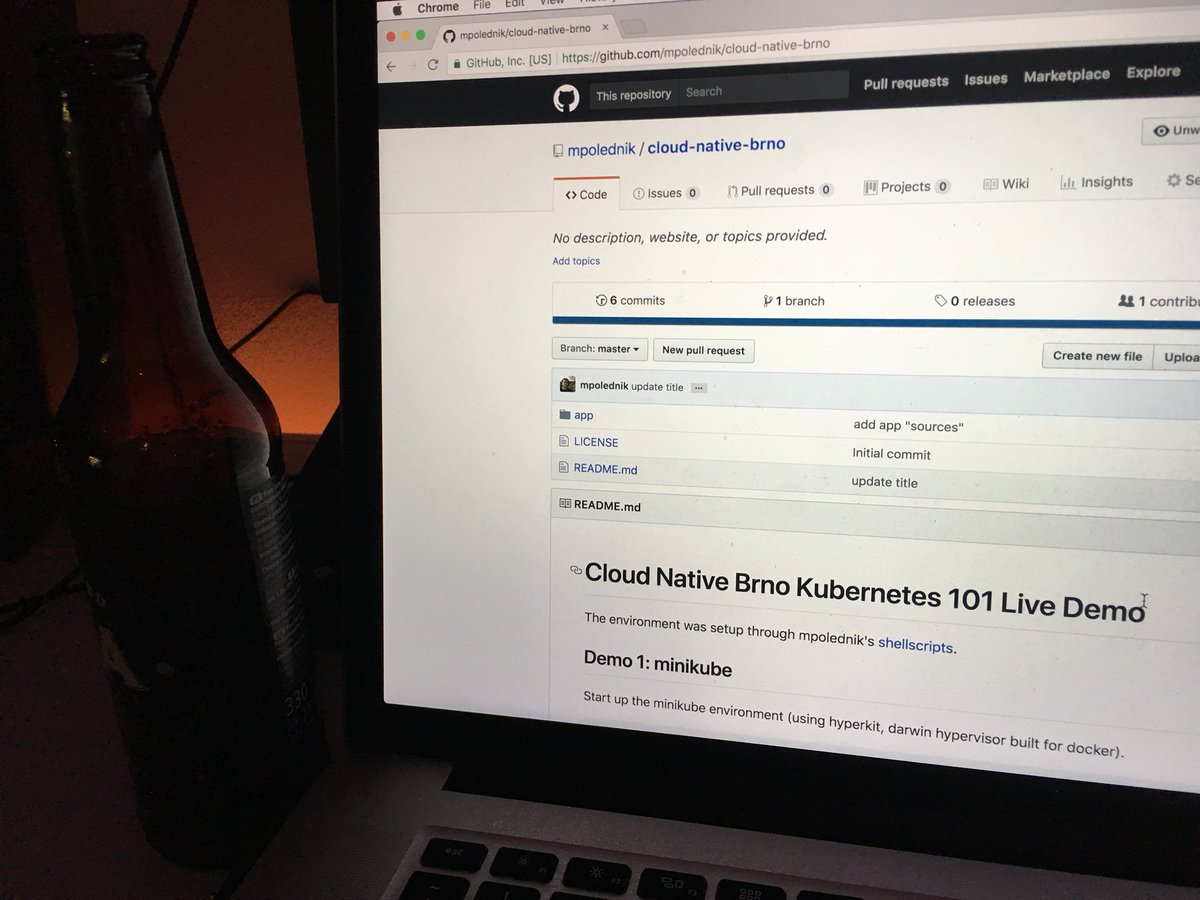The width and height of the screenshot is (1200, 900).
Task: Open Issues in top navigation
Action: [986, 79]
